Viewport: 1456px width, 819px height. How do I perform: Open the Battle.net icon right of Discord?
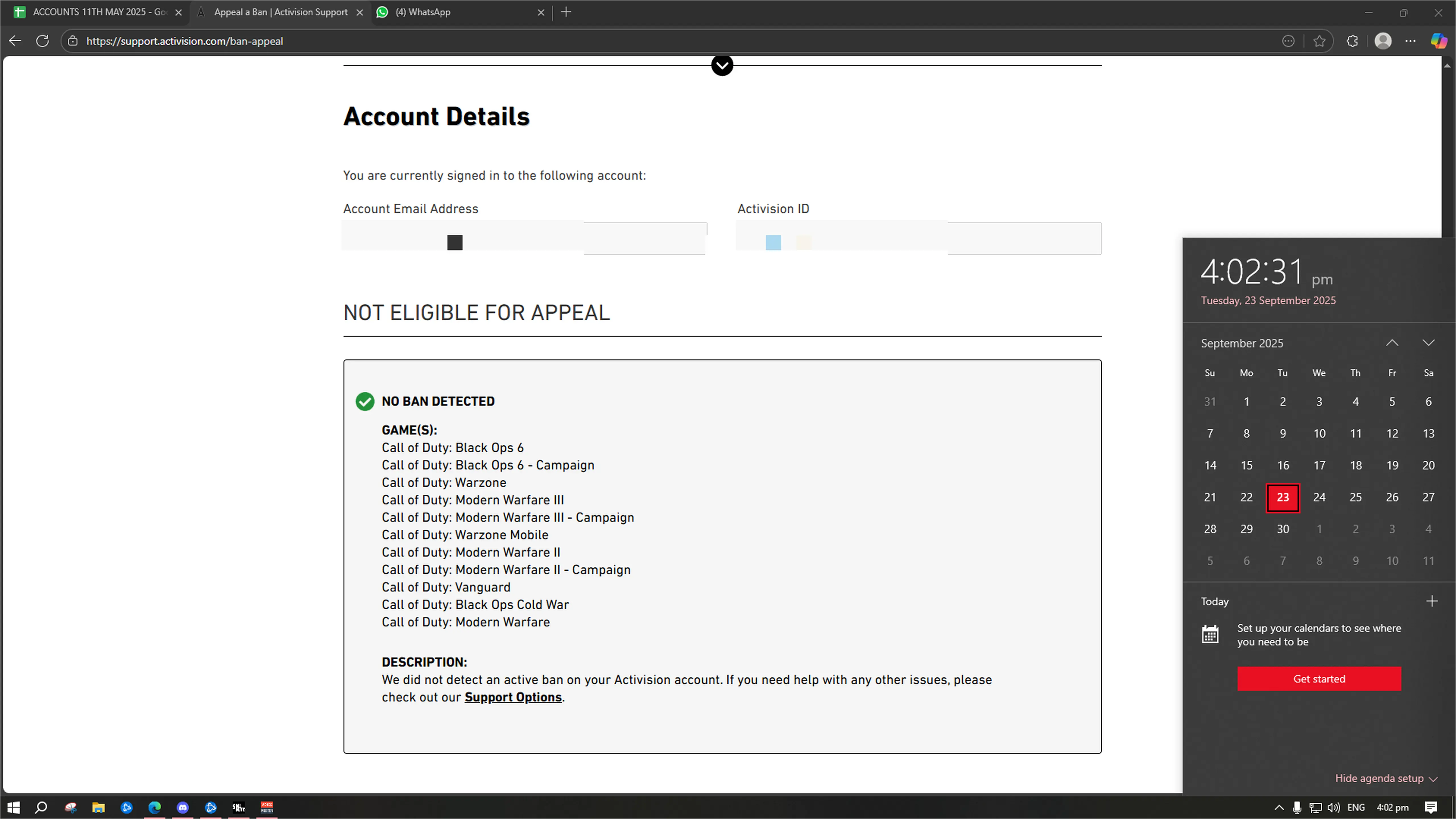click(x=211, y=807)
